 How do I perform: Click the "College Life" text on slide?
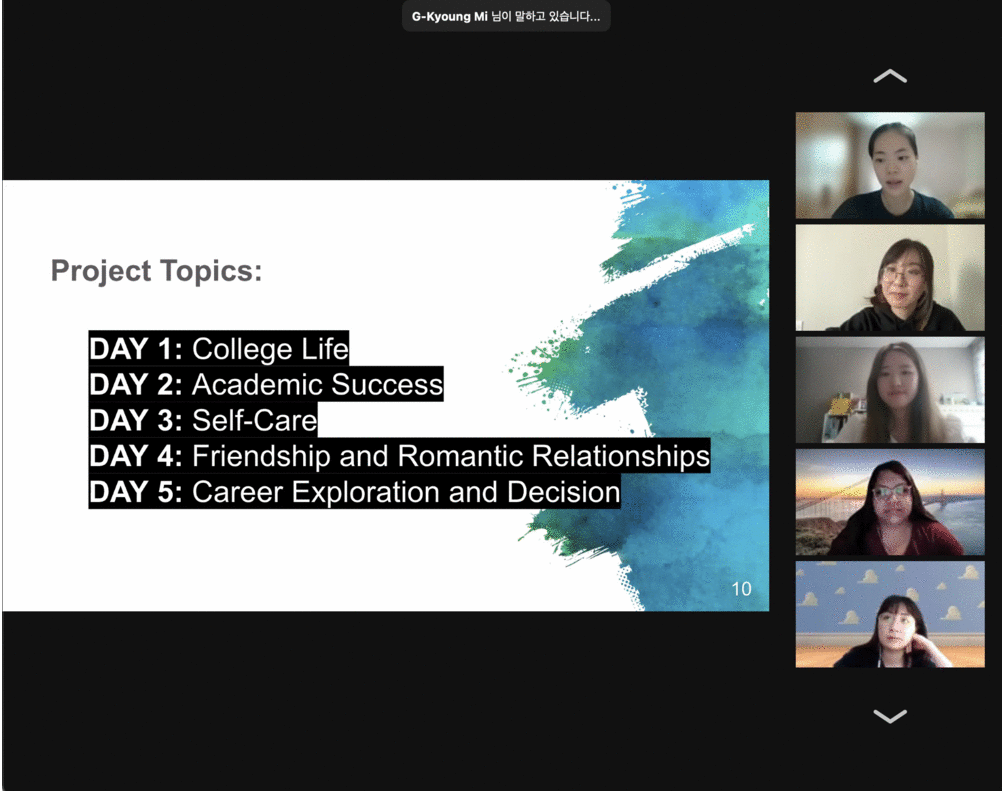[x=270, y=349]
